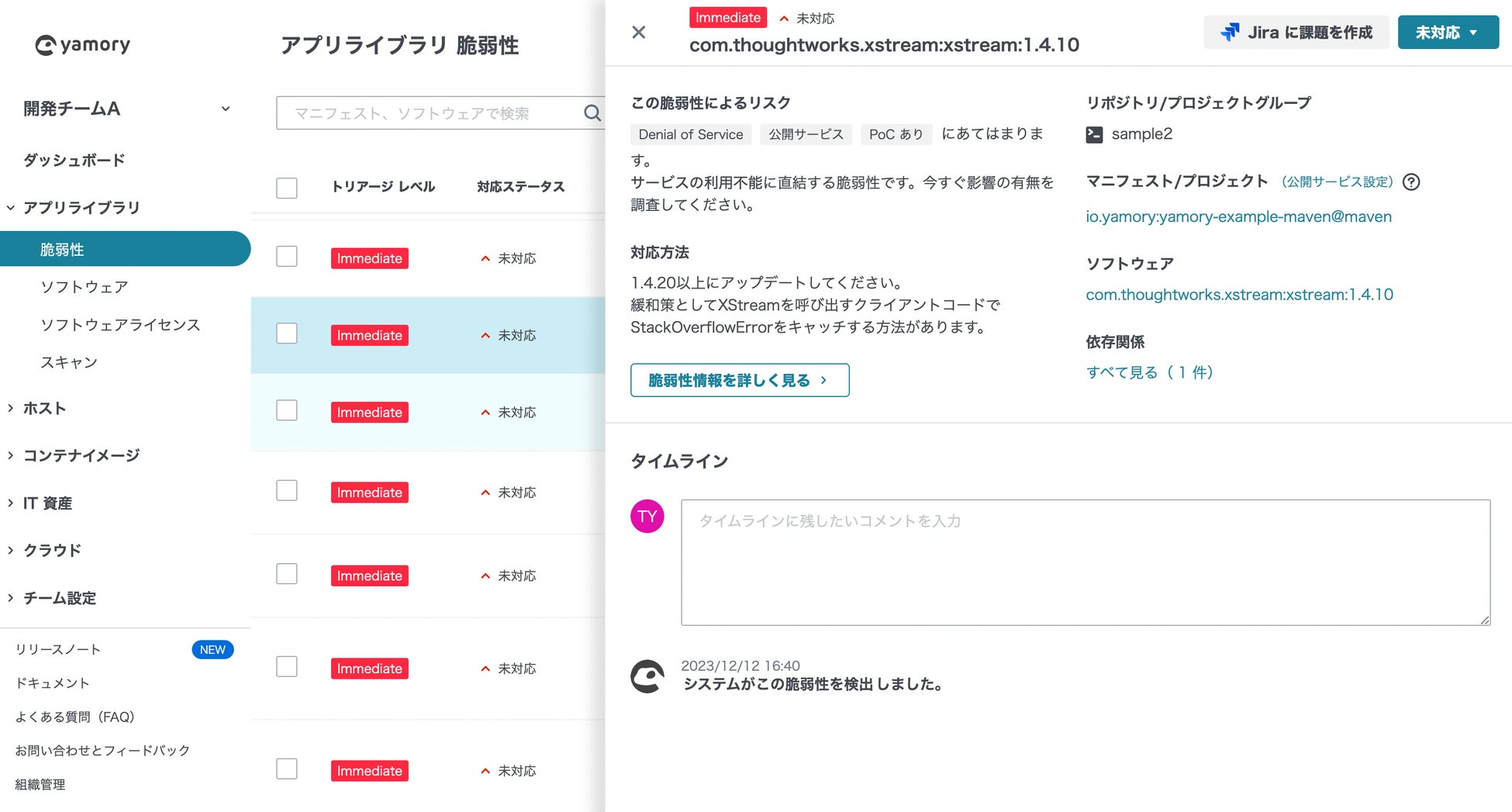The image size is (1512, 812).
Task: Open ダッシュボード from the sidebar
Action: click(74, 160)
